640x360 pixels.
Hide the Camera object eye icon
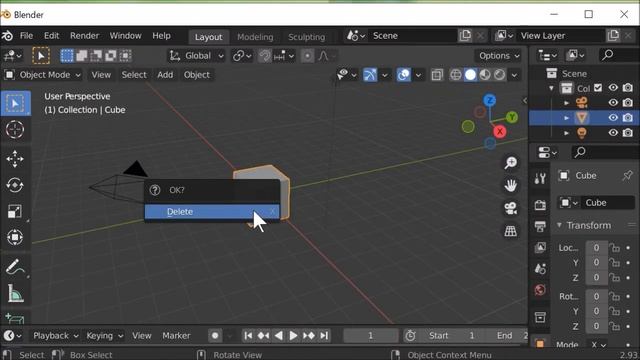[613, 102]
